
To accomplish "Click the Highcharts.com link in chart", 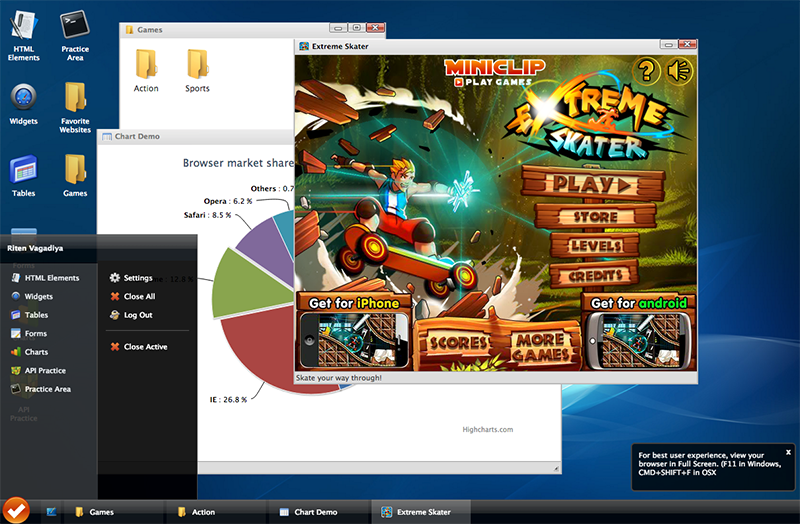I will click(488, 430).
